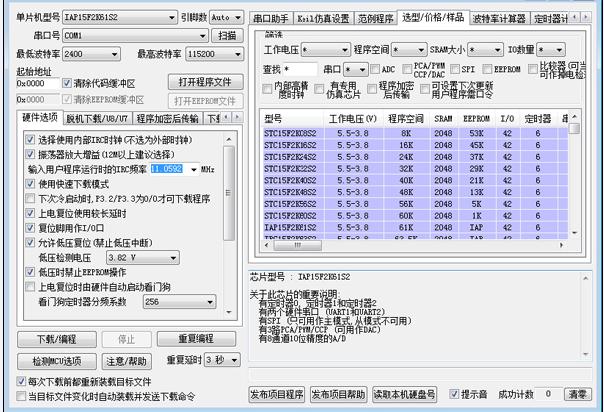Click hardware options scrollbar down arrow

229,312
